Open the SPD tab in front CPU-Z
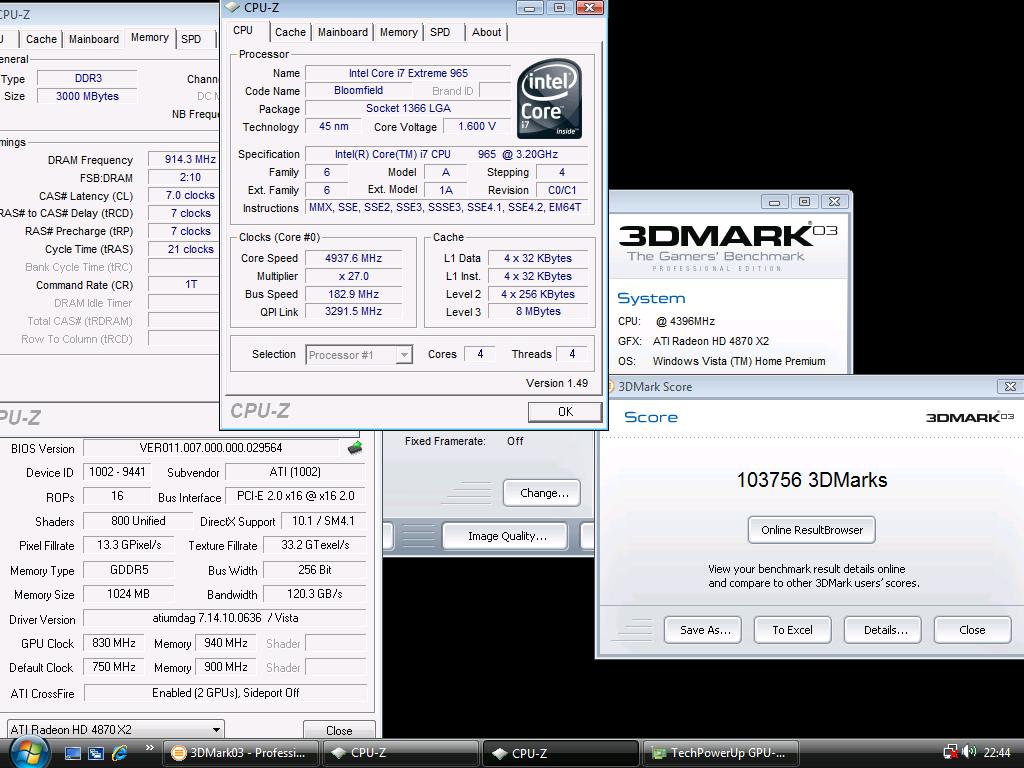The height and width of the screenshot is (768, 1024). tap(440, 32)
